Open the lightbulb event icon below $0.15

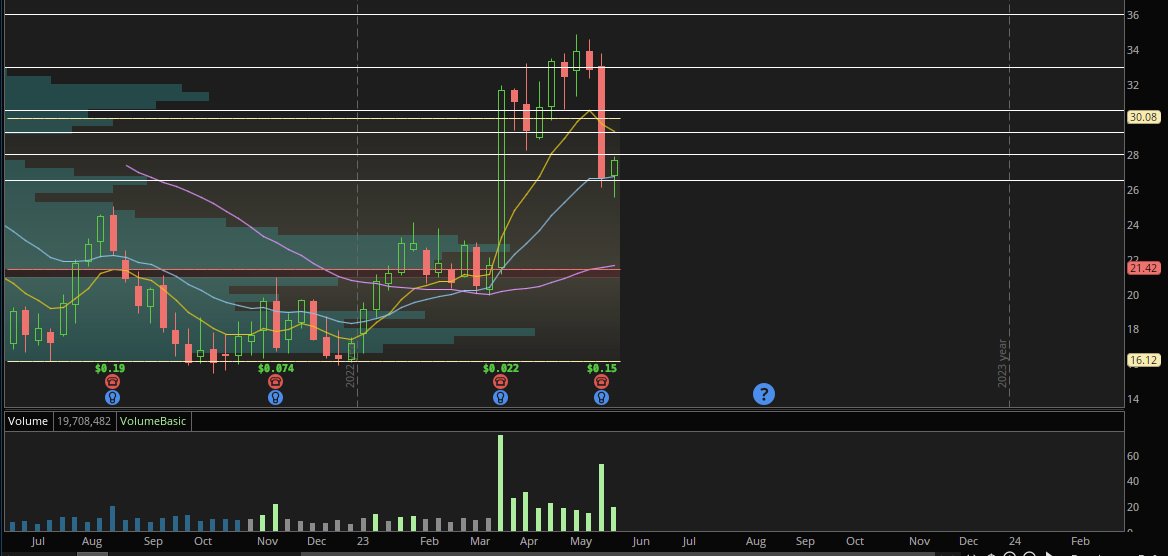point(601,397)
